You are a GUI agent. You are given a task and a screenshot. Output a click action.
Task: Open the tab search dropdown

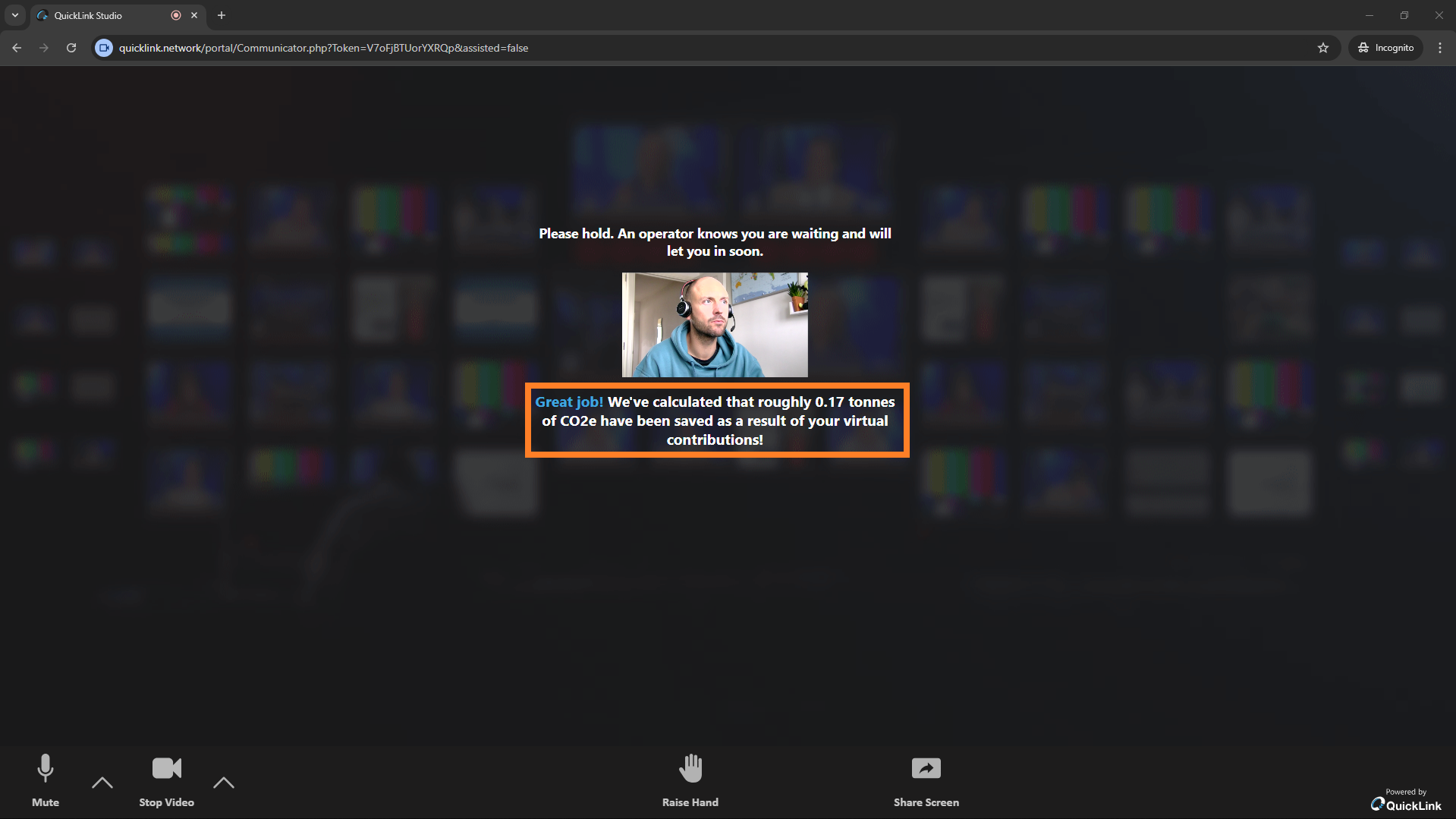point(15,15)
